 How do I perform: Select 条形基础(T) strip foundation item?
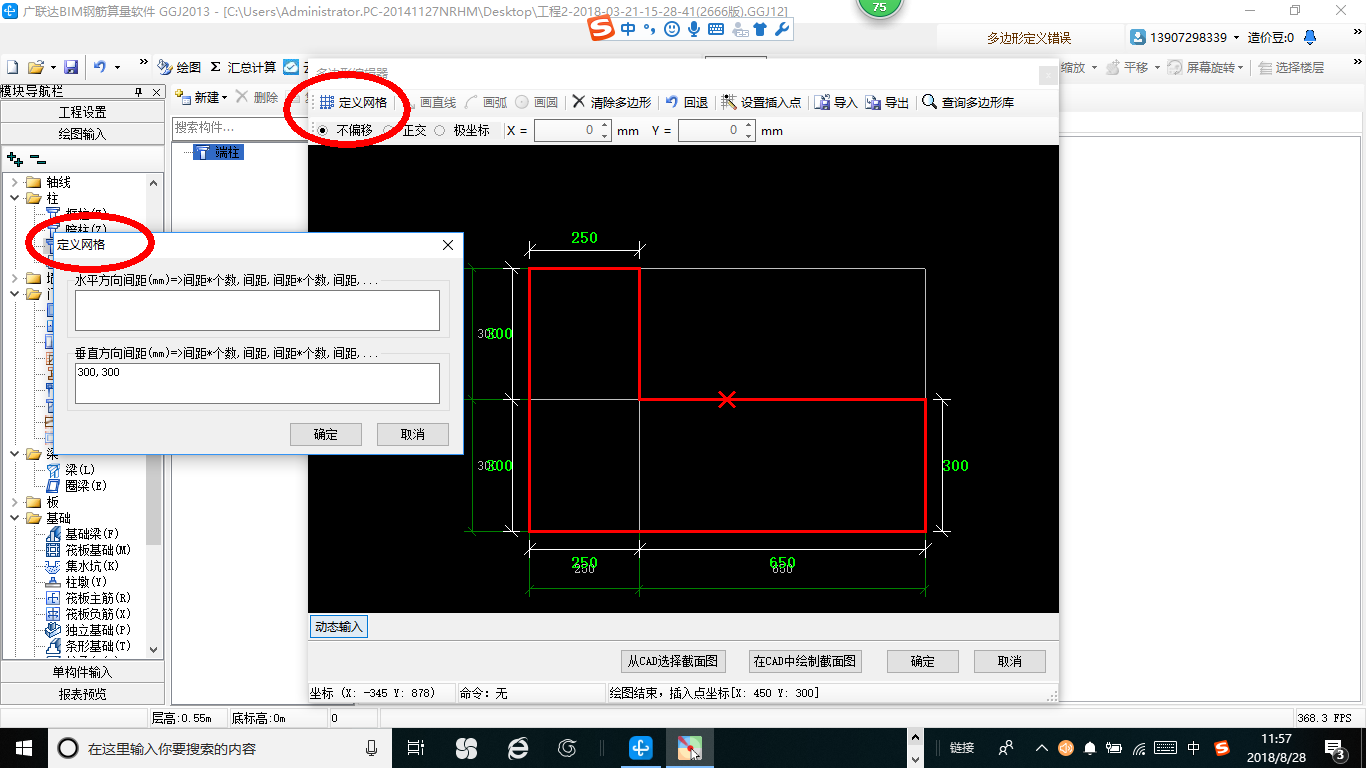pos(88,646)
